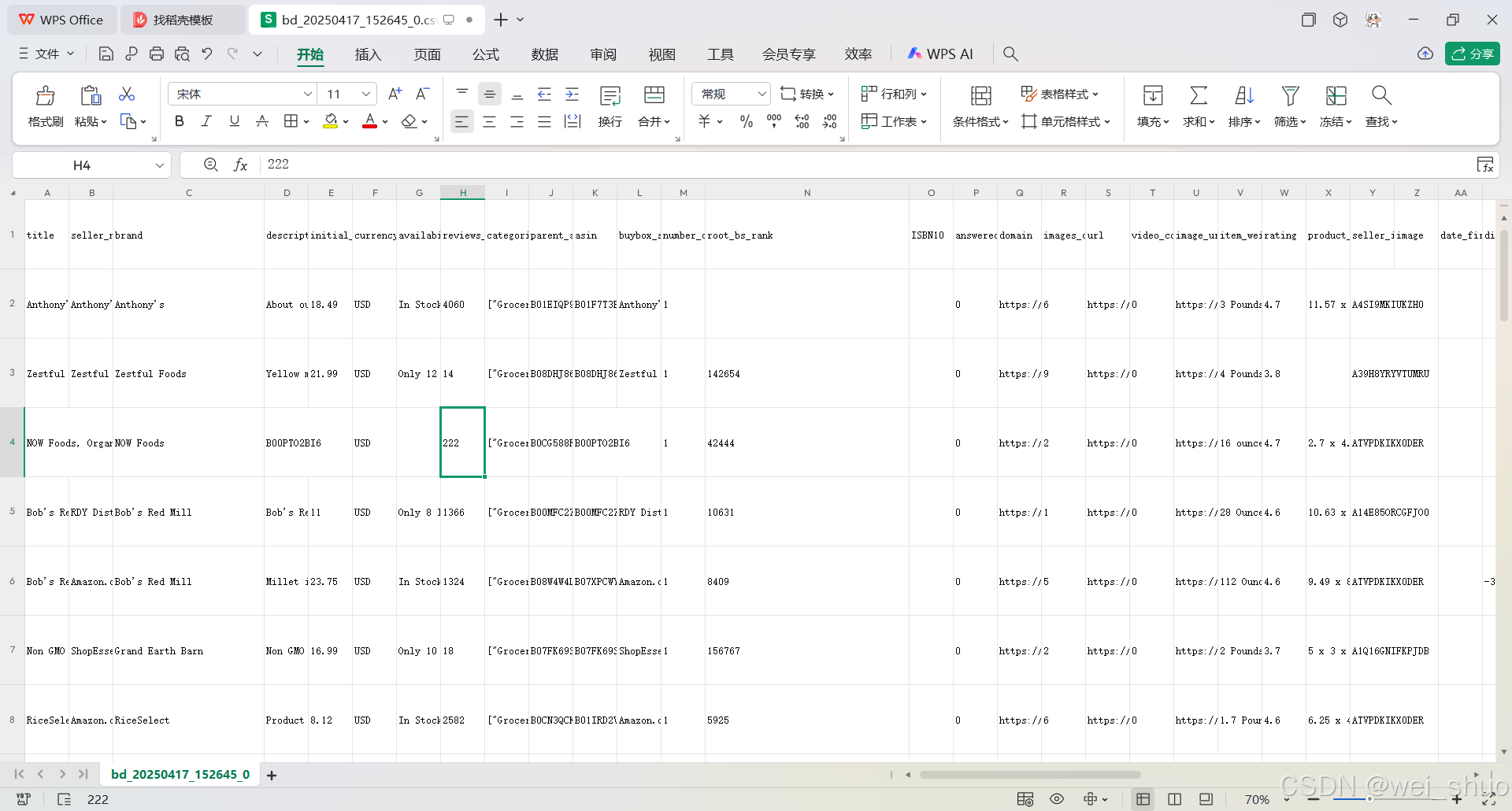Select left horizontal alignment

(461, 121)
